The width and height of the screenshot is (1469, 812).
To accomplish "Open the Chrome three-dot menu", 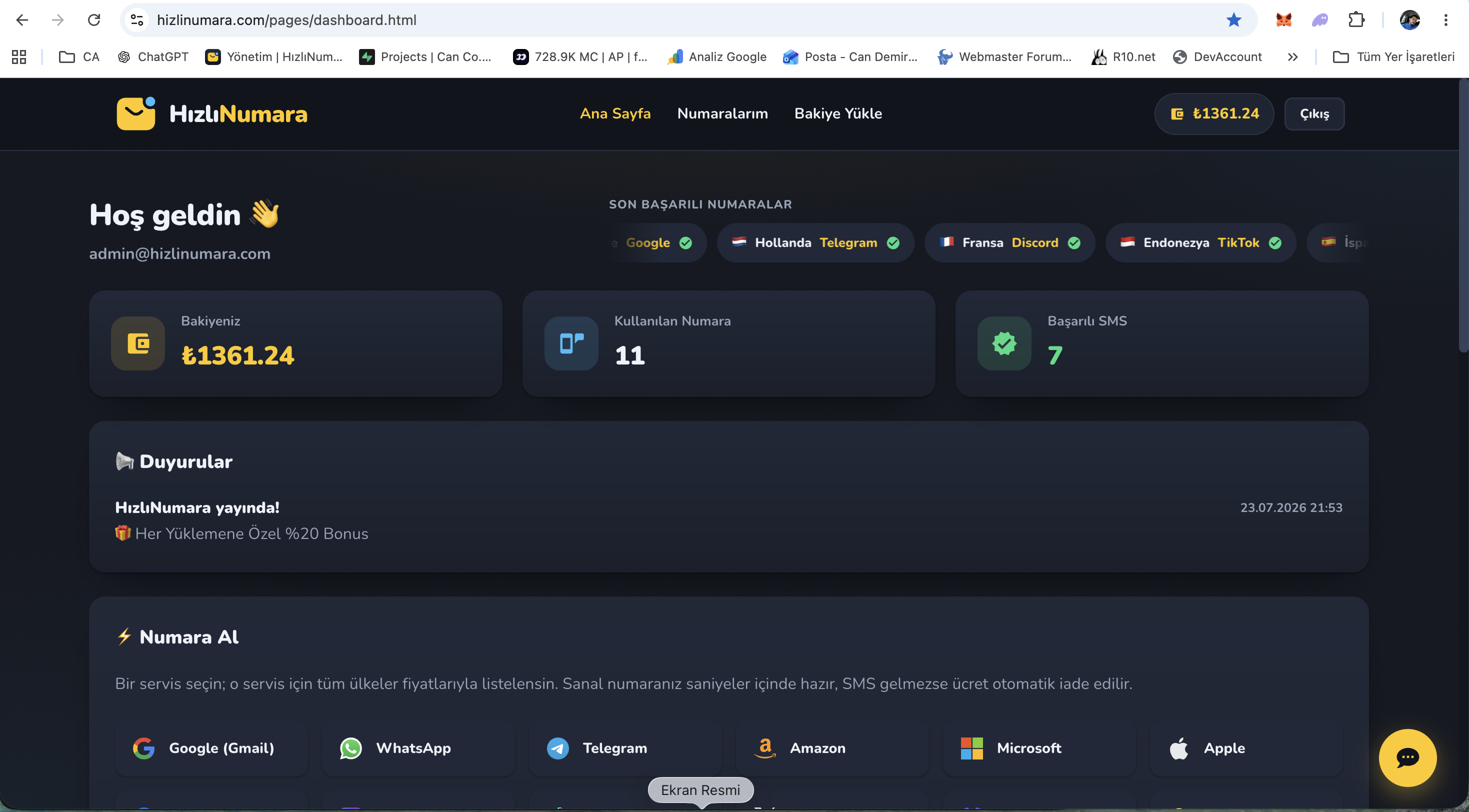I will click(1445, 20).
